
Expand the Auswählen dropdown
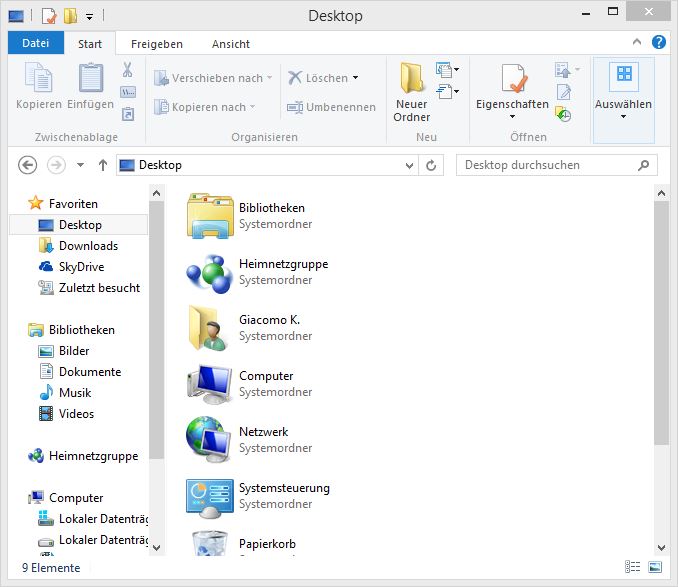[x=623, y=116]
